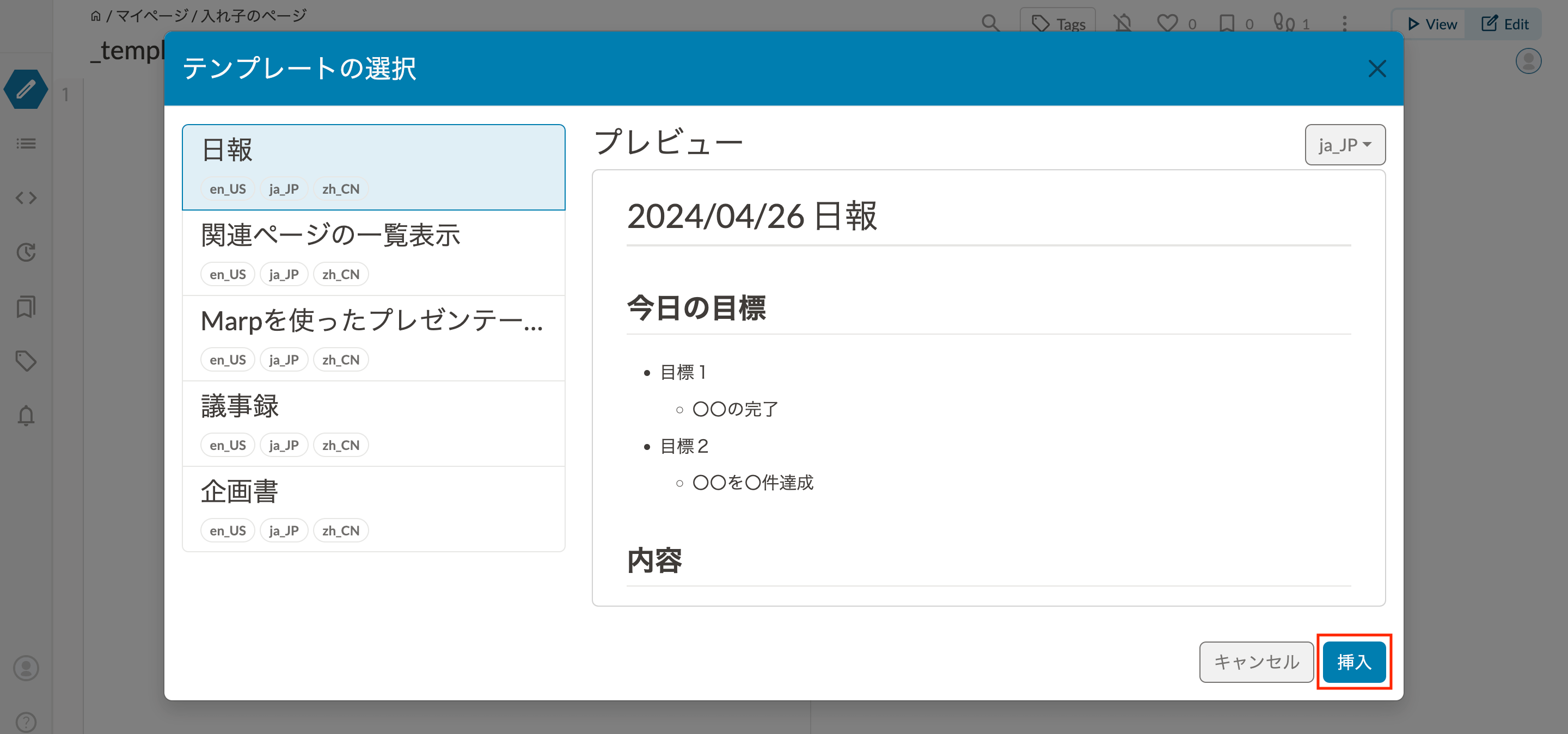This screenshot has width=1568, height=734.
Task: Open the three-dot overflow menu
Action: [x=1343, y=23]
